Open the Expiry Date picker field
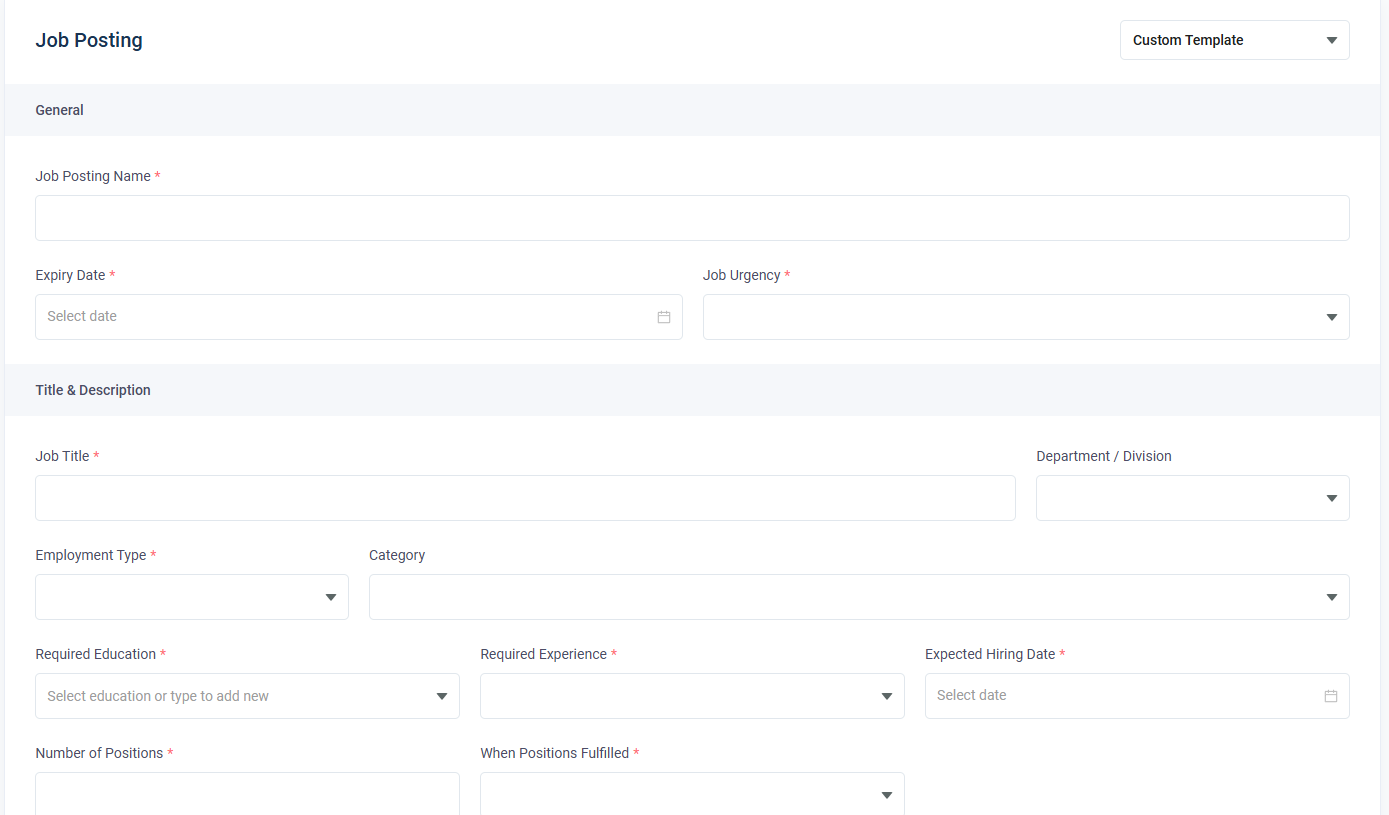 click(359, 317)
